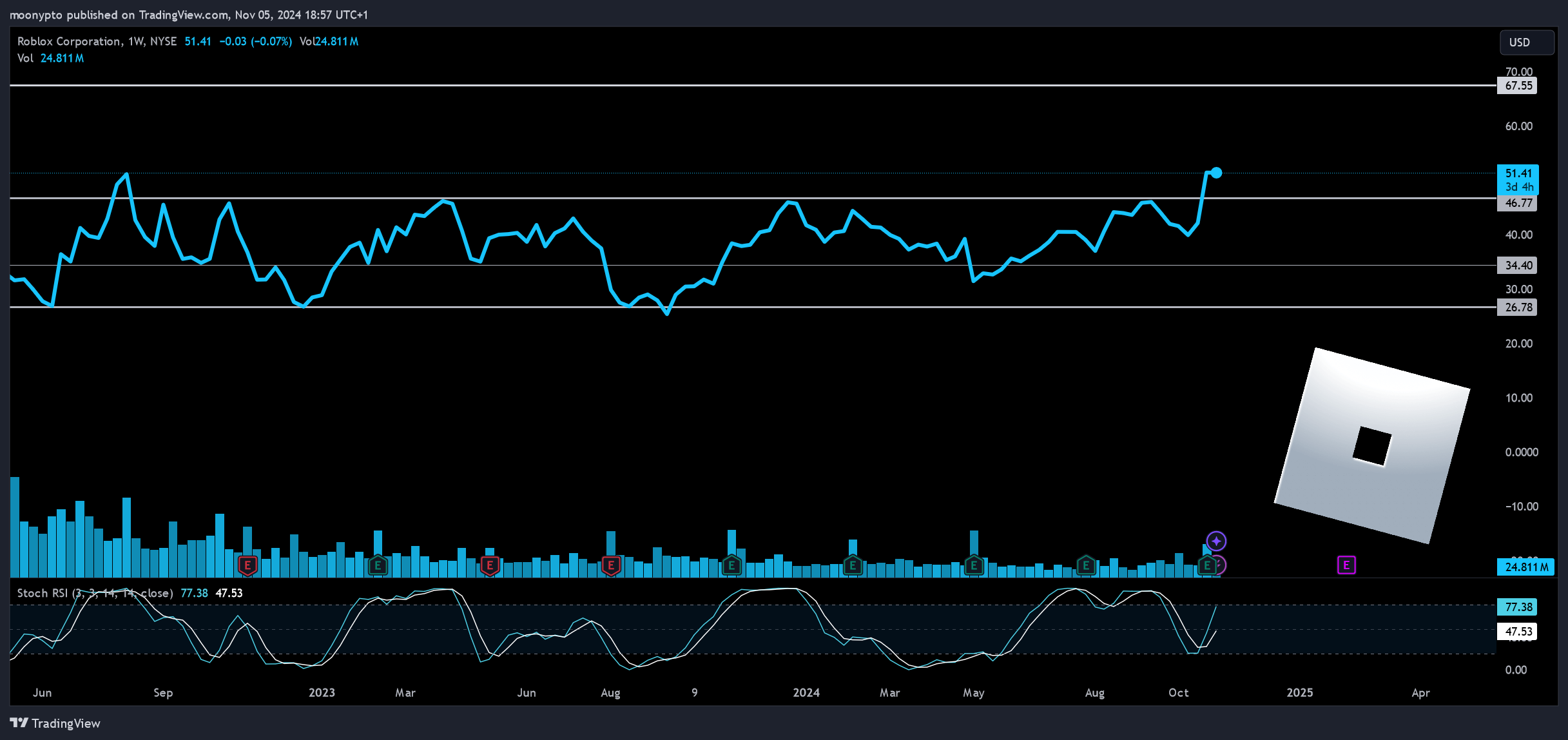1568x740 pixels.
Task: Click the red earnings marker before 2023
Action: [x=247, y=565]
